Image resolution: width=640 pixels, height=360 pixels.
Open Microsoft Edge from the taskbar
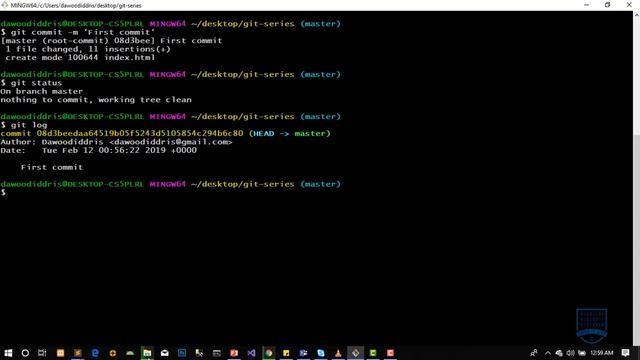point(95,353)
